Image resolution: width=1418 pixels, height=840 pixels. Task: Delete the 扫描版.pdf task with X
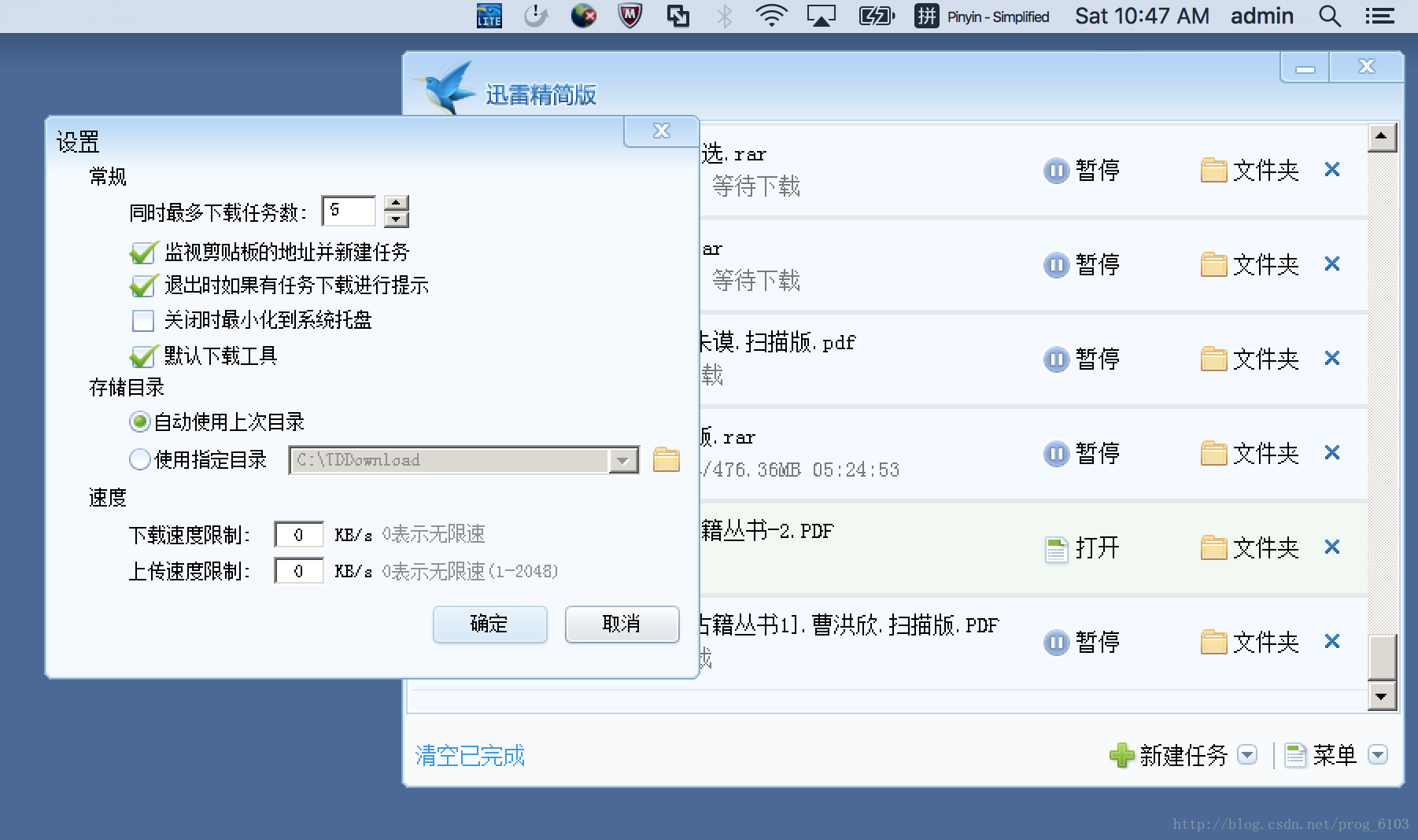1332,358
